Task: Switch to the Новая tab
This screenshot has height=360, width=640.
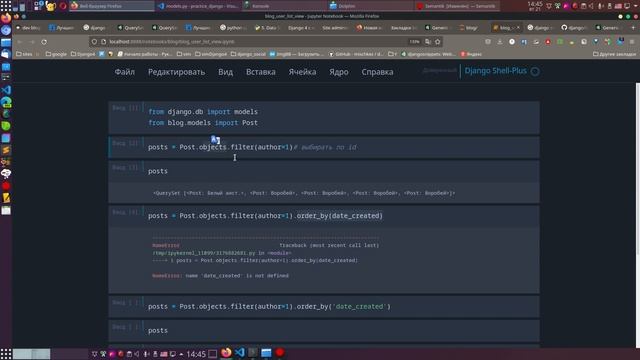Action: (369, 28)
